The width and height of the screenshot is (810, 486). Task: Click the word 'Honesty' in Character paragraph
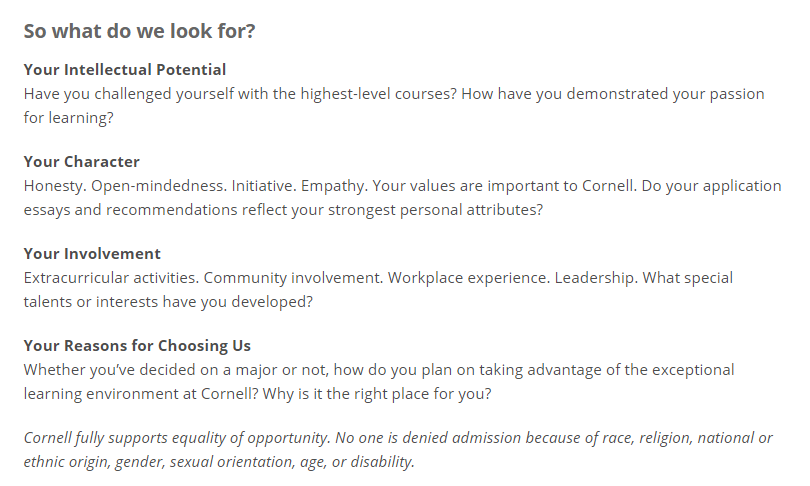[55, 186]
